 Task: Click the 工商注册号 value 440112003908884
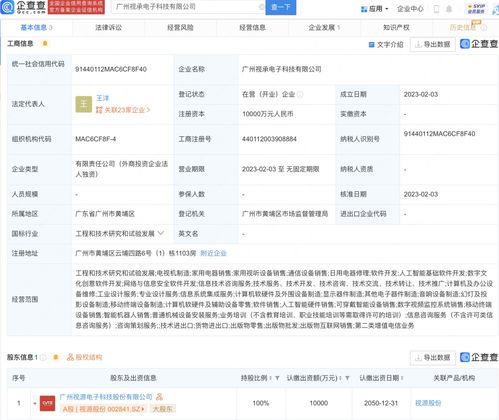click(269, 139)
